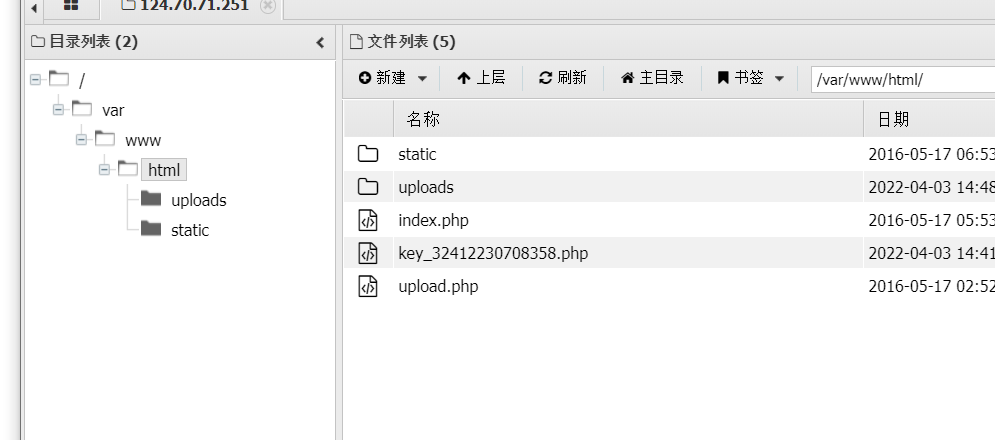The width and height of the screenshot is (995, 440).
Task: Click the left tab scroll arrow
Action: tap(34, 8)
